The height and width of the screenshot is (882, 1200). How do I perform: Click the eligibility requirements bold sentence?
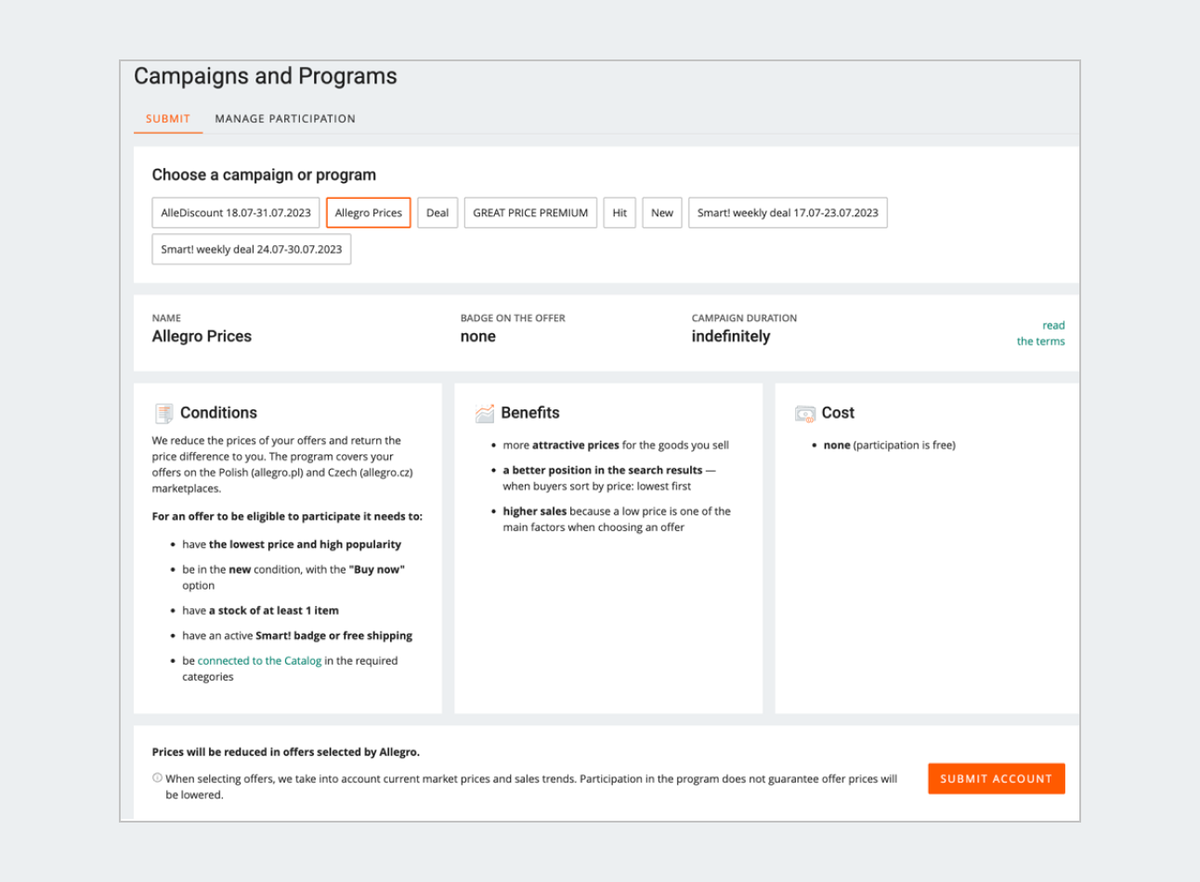coord(287,517)
